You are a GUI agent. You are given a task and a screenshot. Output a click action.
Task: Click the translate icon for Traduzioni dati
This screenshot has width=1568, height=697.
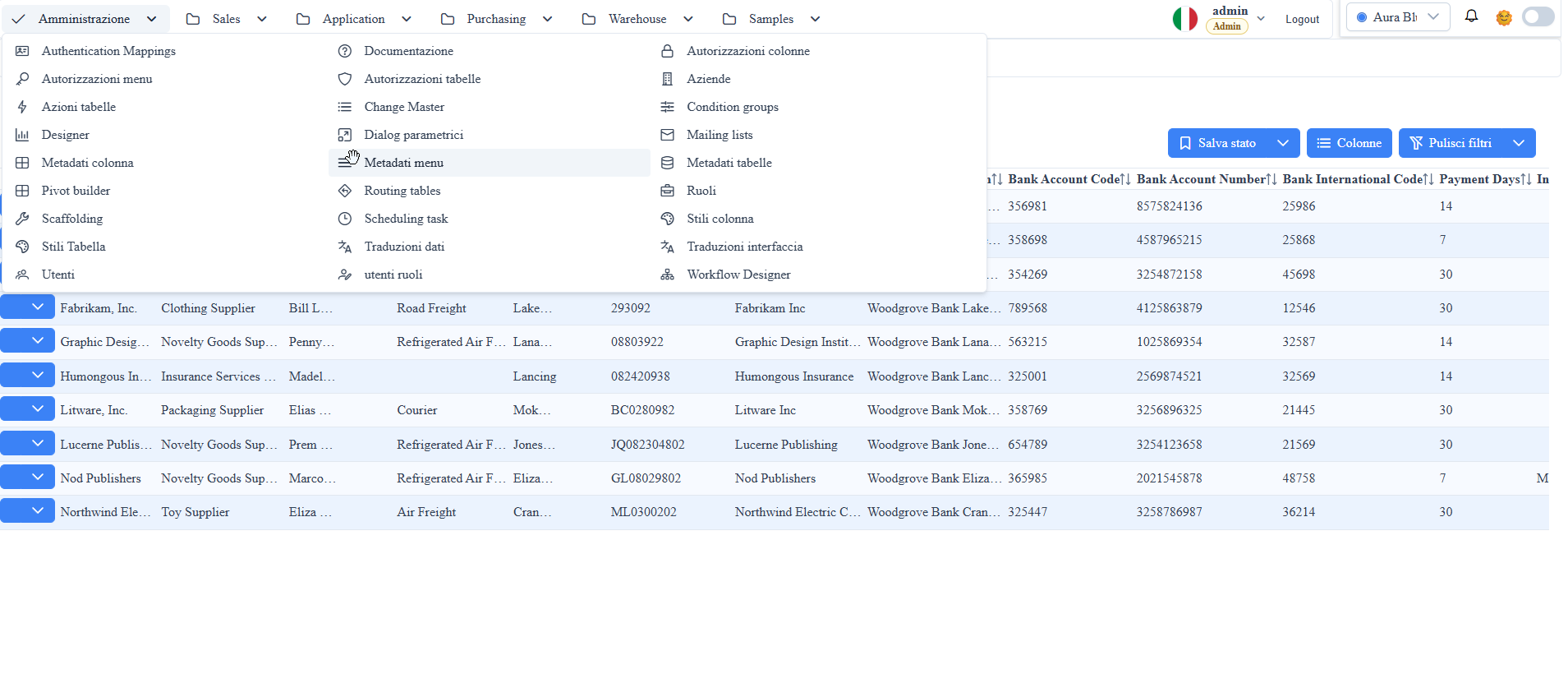(x=345, y=247)
